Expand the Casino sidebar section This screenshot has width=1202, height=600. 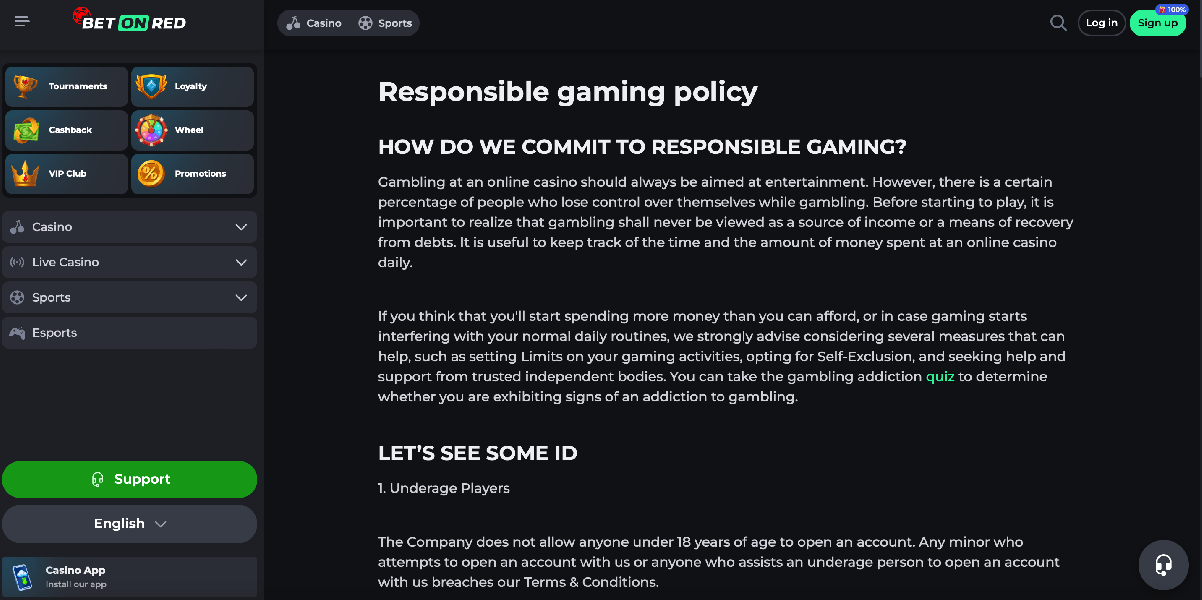tap(129, 227)
